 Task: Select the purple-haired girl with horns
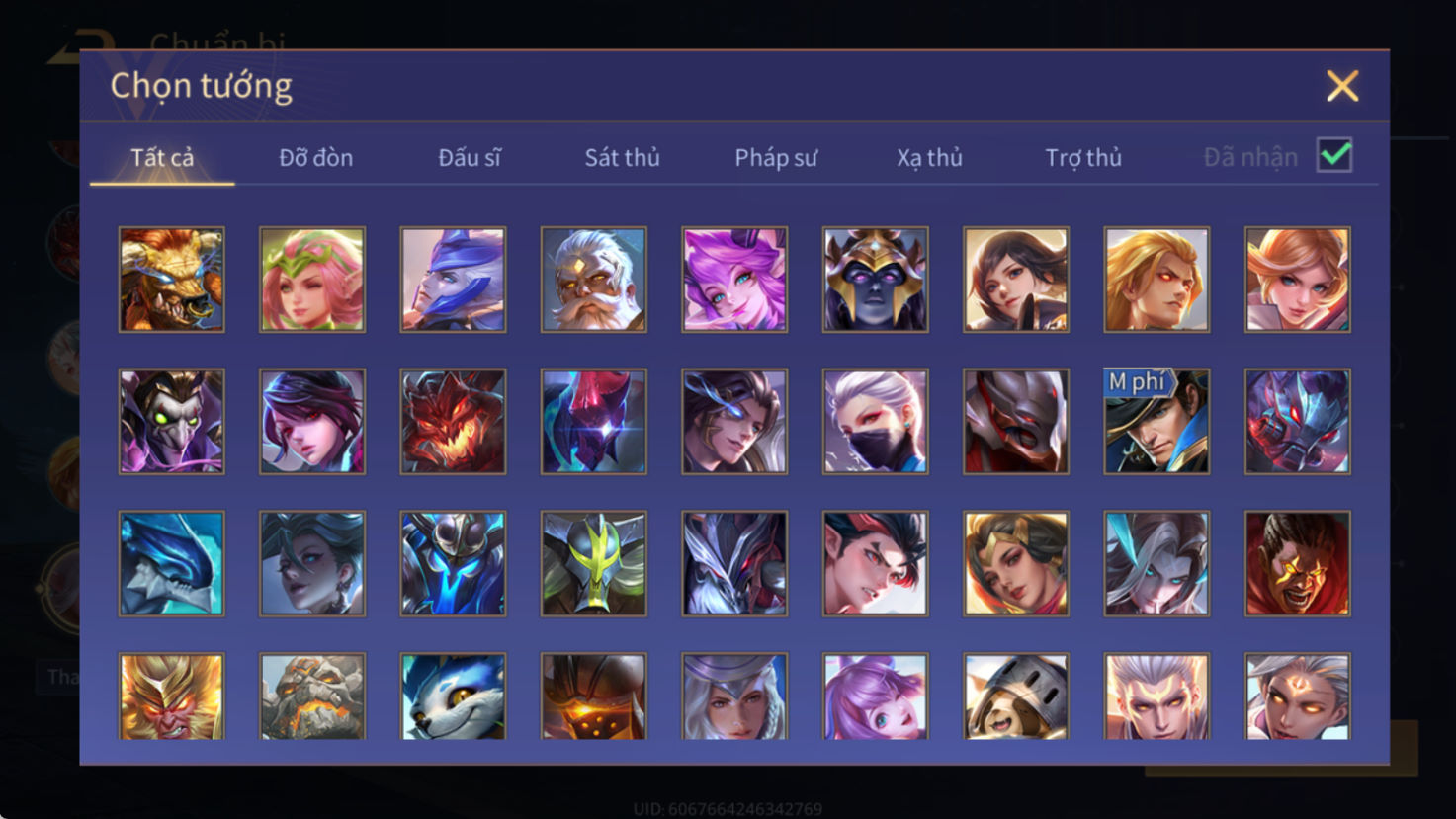[734, 280]
